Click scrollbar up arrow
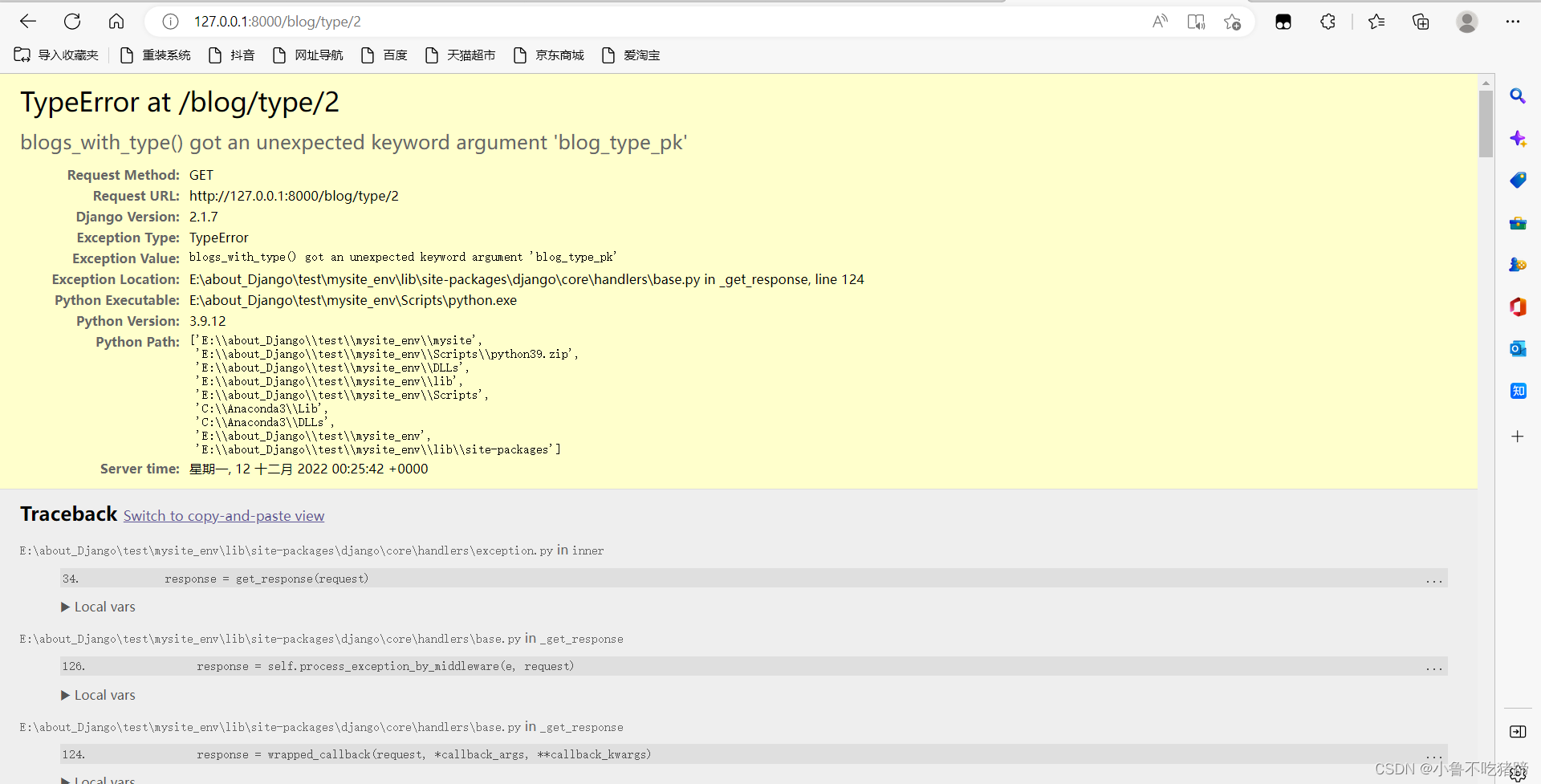1541x784 pixels. point(1486,82)
